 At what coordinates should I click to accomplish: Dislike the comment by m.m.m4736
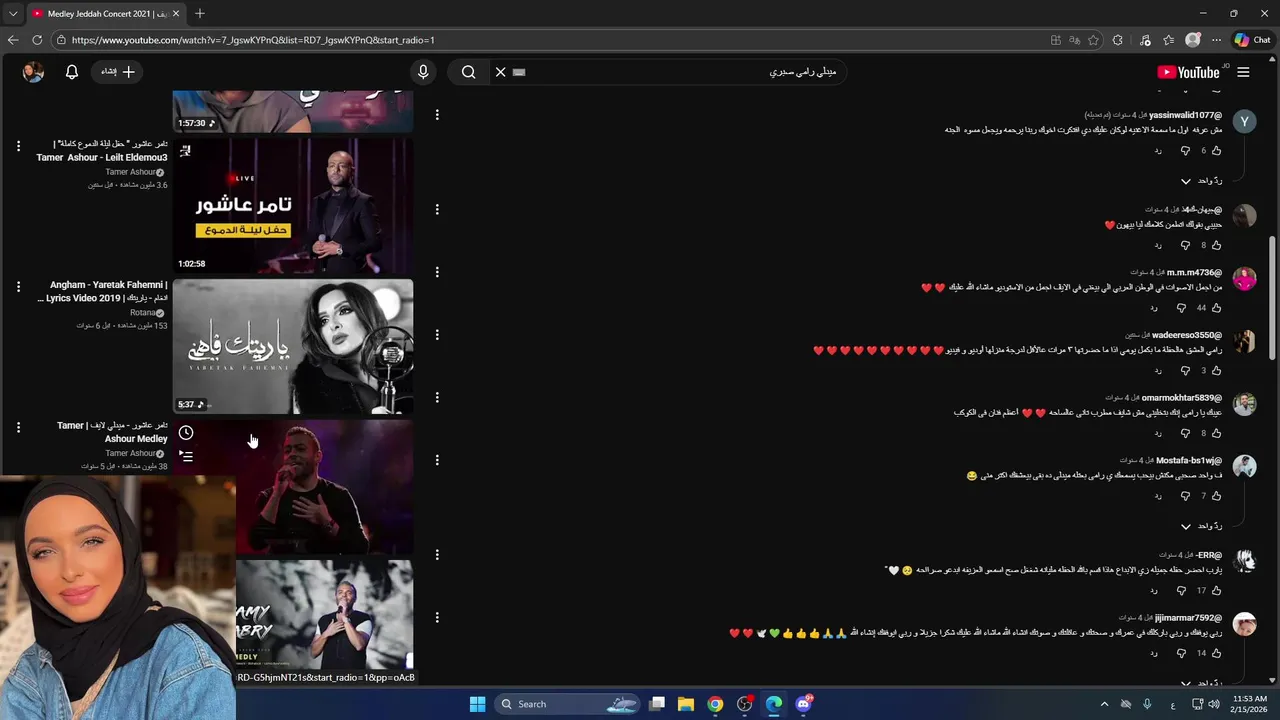(1181, 308)
